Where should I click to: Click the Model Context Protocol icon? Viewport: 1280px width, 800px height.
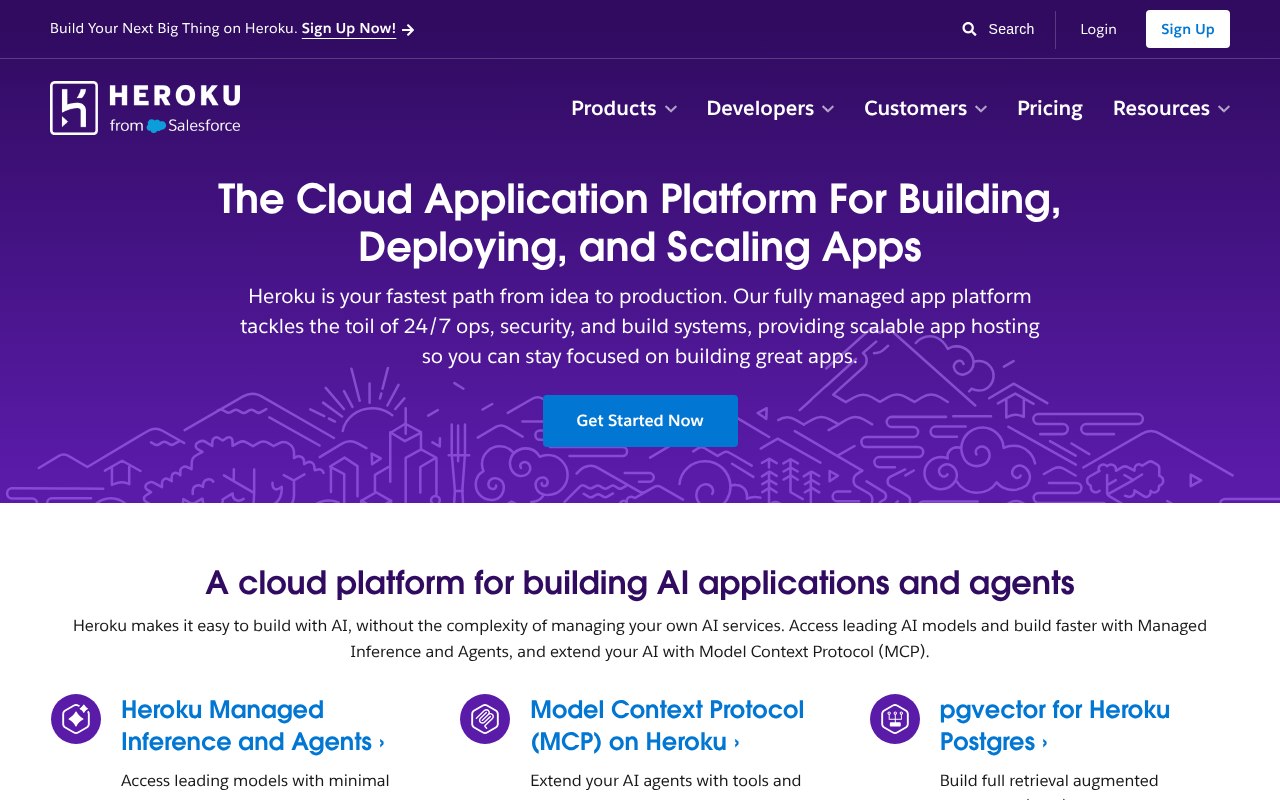[x=485, y=719]
